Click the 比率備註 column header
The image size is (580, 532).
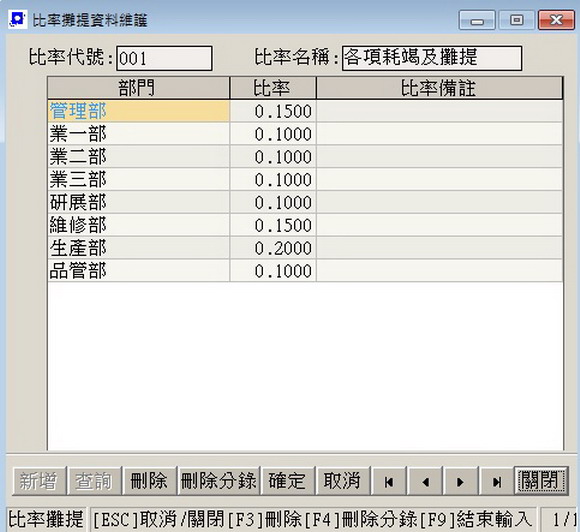point(440,88)
